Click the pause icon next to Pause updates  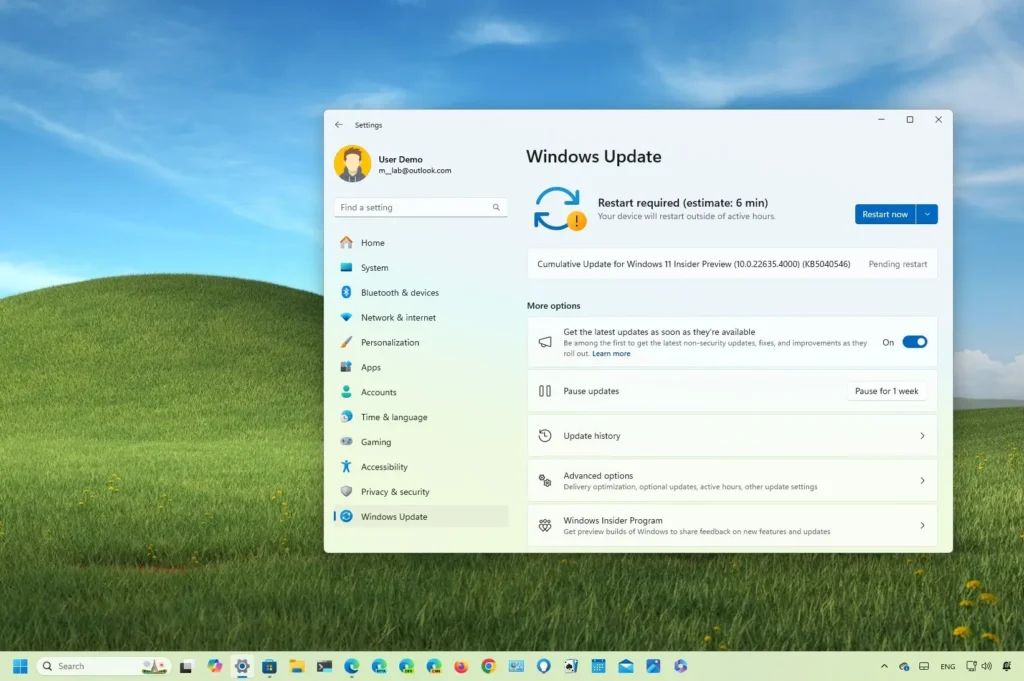click(545, 391)
